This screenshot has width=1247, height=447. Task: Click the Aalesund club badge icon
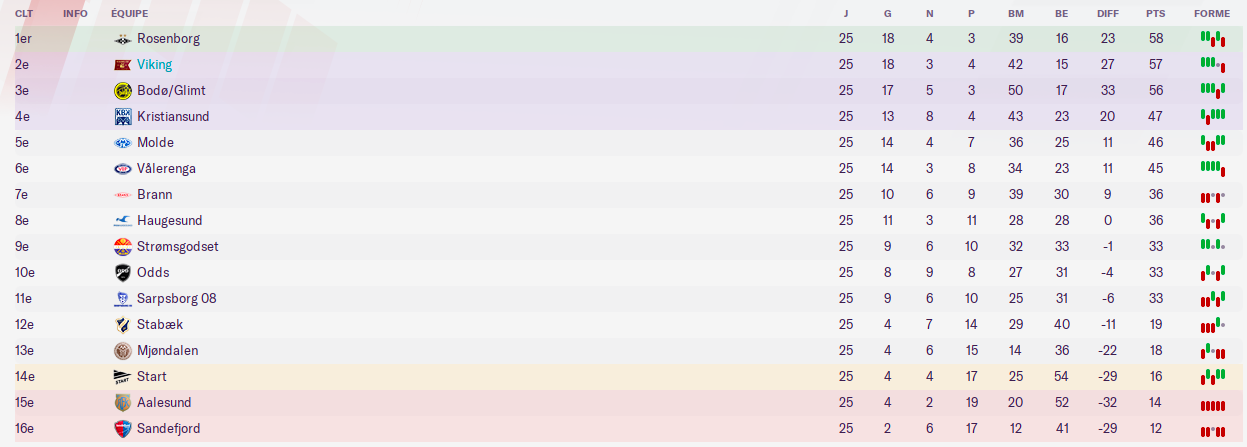click(123, 403)
